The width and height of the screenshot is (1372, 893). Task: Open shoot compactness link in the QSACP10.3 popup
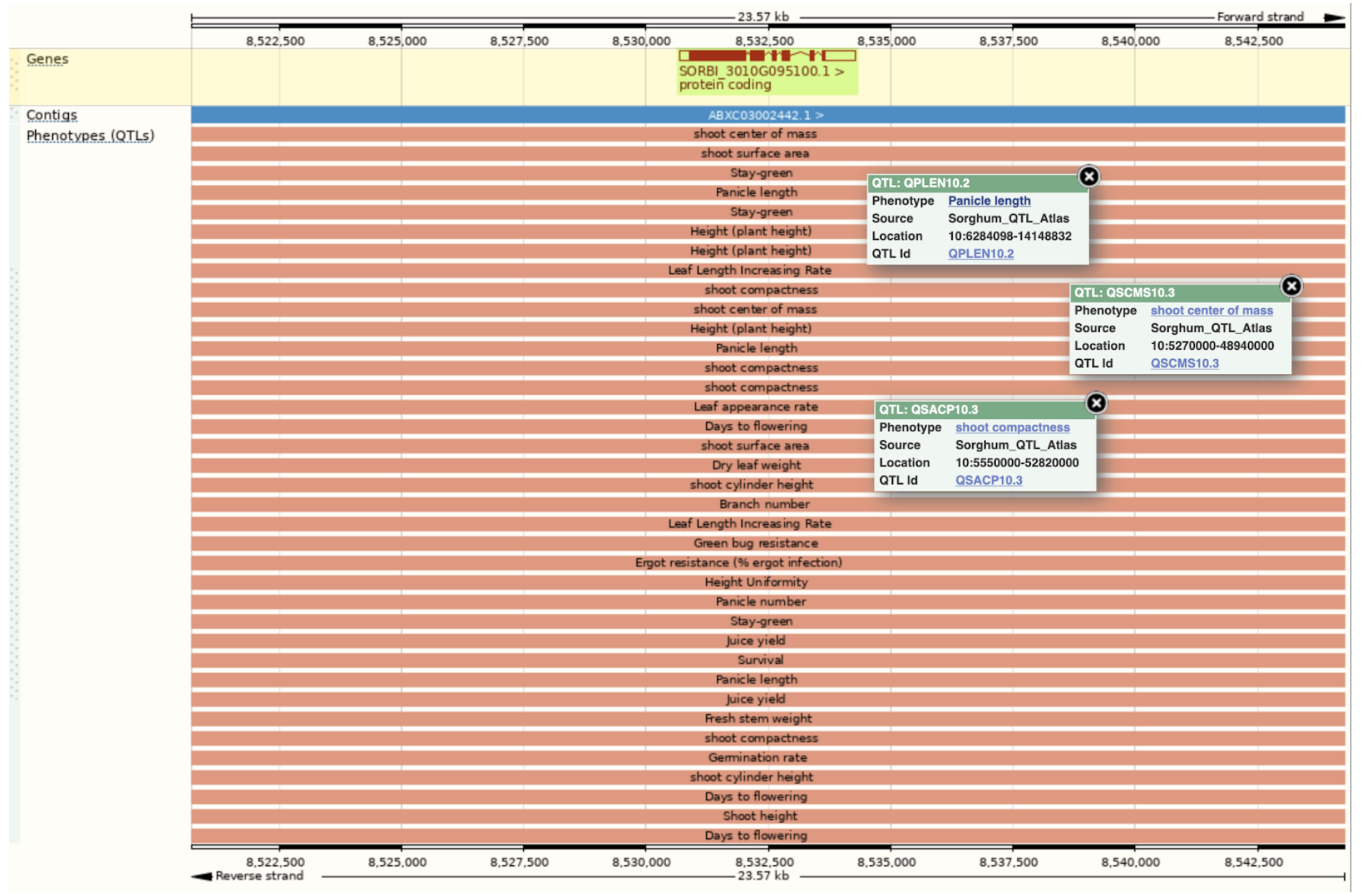(x=1012, y=427)
